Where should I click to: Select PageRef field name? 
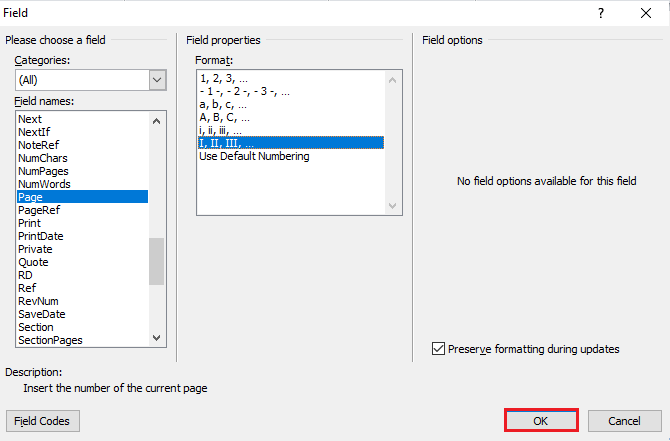pos(41,210)
